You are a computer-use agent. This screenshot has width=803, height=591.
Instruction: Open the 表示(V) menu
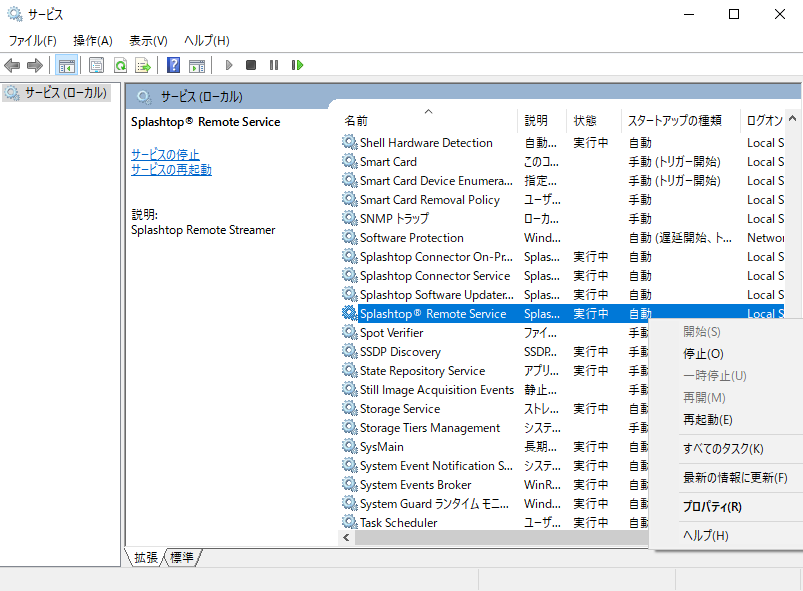coord(148,40)
